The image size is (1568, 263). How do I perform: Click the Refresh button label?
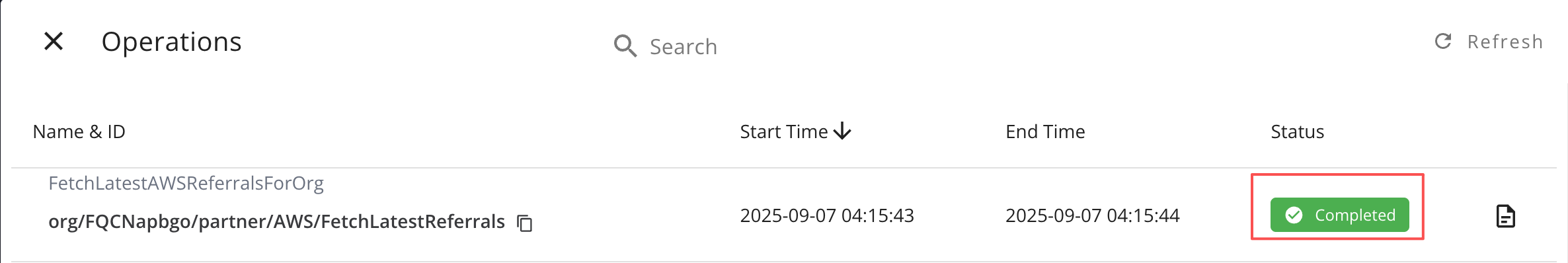pyautogui.click(x=1505, y=42)
